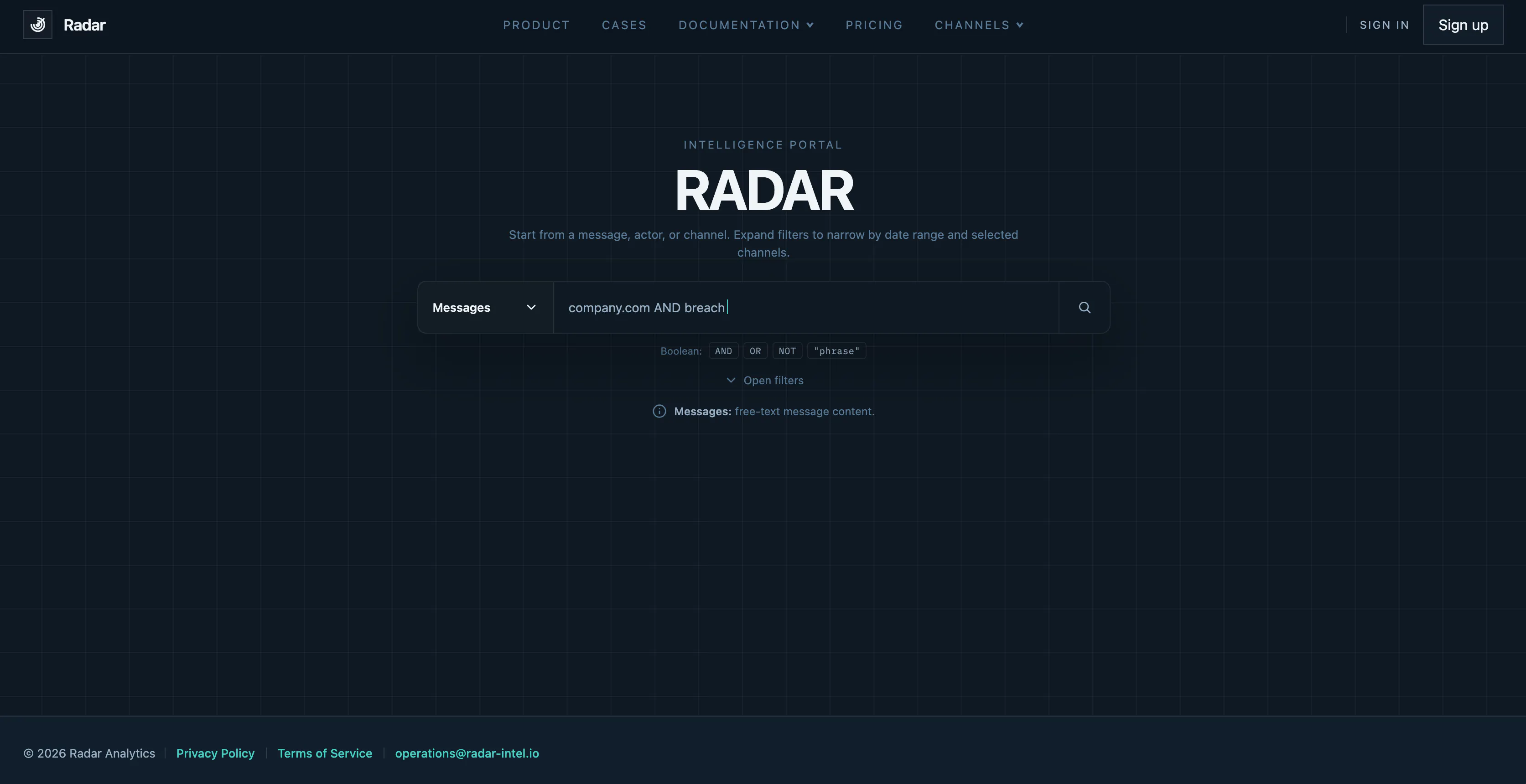Click the search magnifier button

1084,307
